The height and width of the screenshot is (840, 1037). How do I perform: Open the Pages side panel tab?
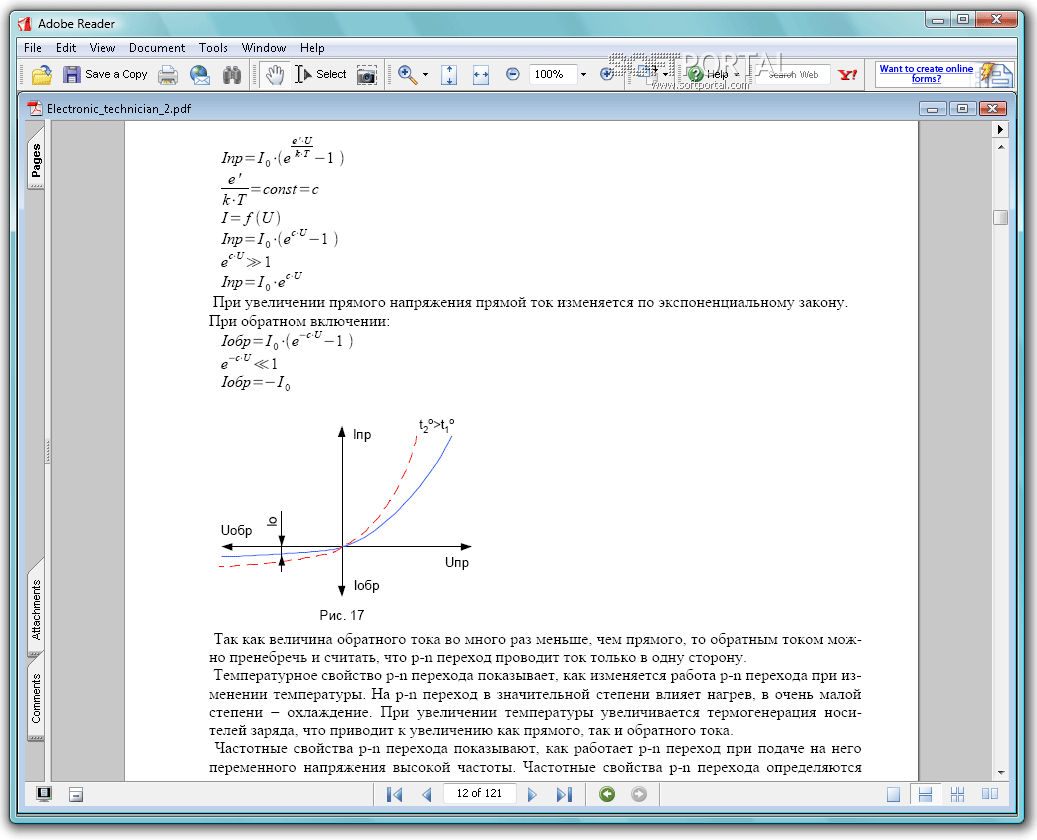tap(36, 159)
